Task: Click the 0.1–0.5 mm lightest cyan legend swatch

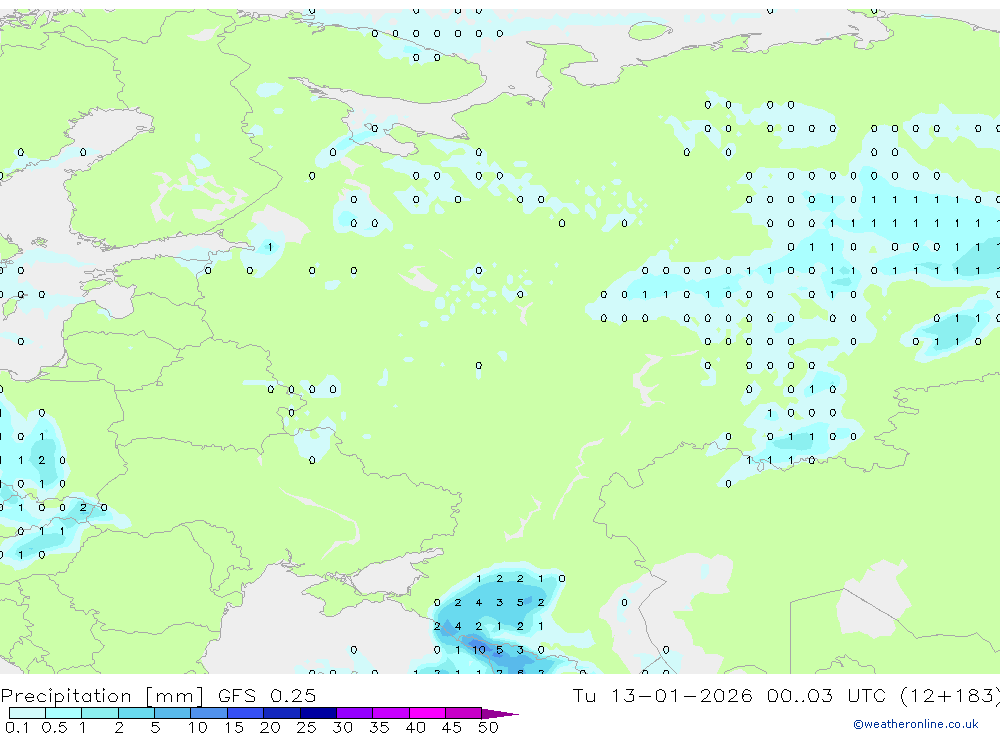Action: [27, 713]
